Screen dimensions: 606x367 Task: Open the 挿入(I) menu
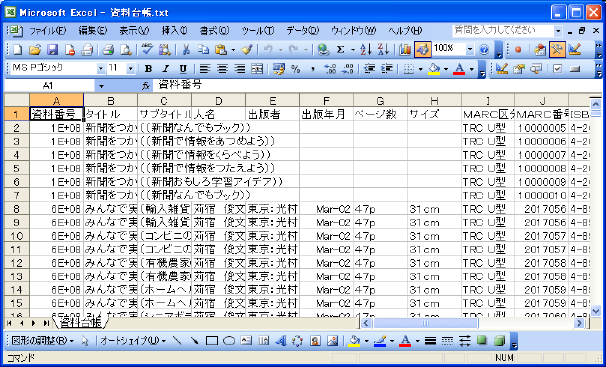click(x=175, y=31)
